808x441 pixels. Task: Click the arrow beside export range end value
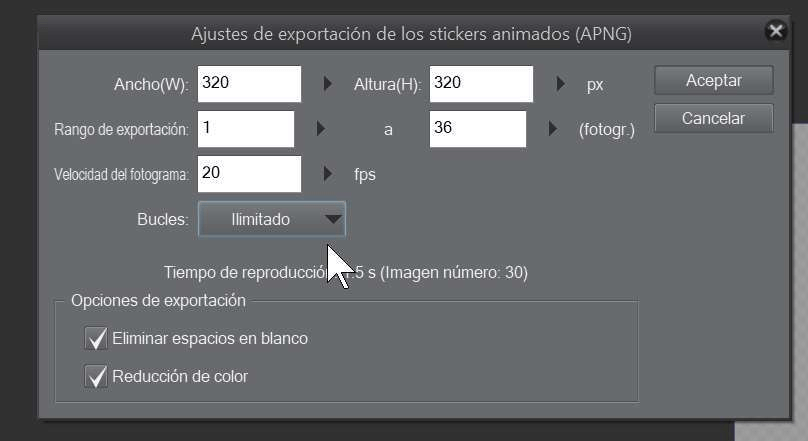click(x=553, y=129)
